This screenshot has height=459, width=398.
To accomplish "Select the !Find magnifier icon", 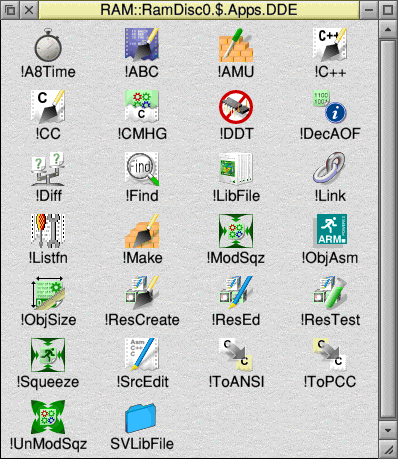I will [142, 169].
